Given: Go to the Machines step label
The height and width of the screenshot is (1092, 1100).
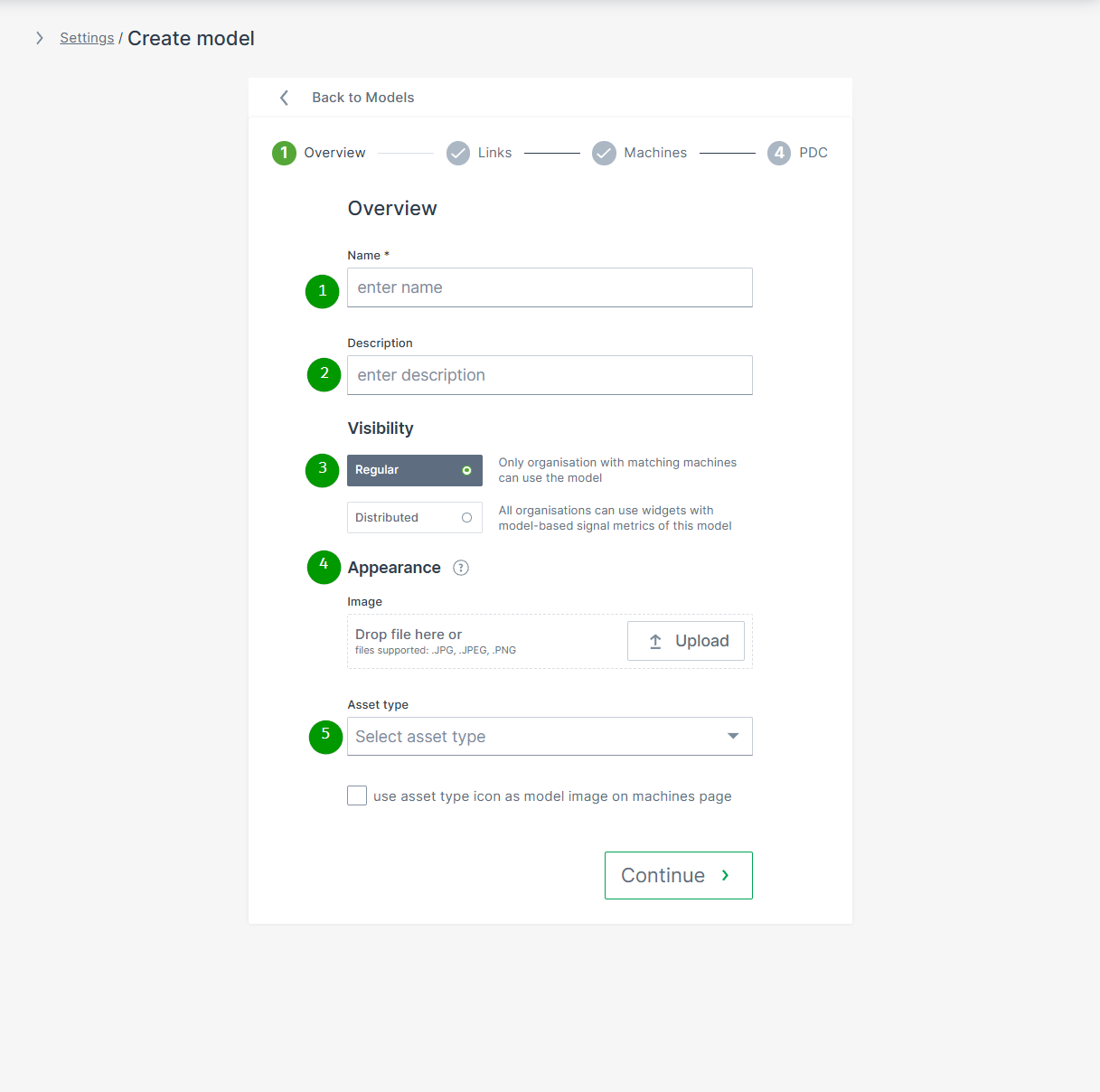Looking at the screenshot, I should [655, 153].
